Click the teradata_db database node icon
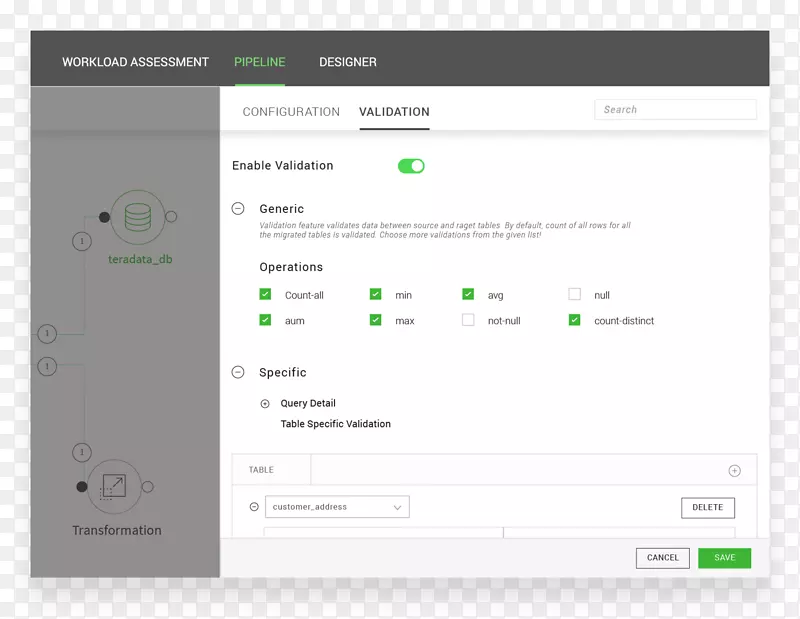The image size is (800, 619). pyautogui.click(x=136, y=216)
